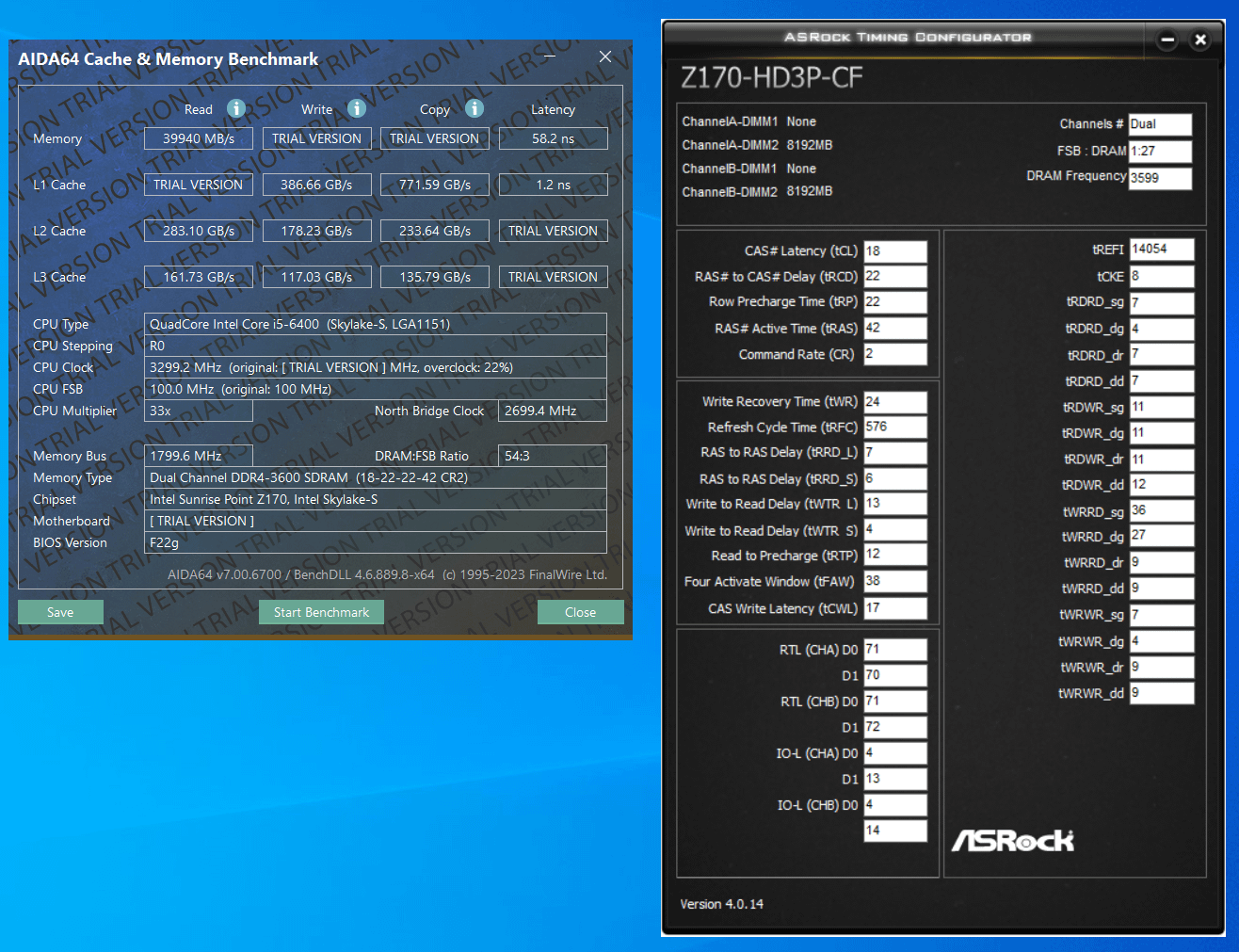
Task: Focus the tRDWR_dg field
Action: pyautogui.click(x=1162, y=433)
